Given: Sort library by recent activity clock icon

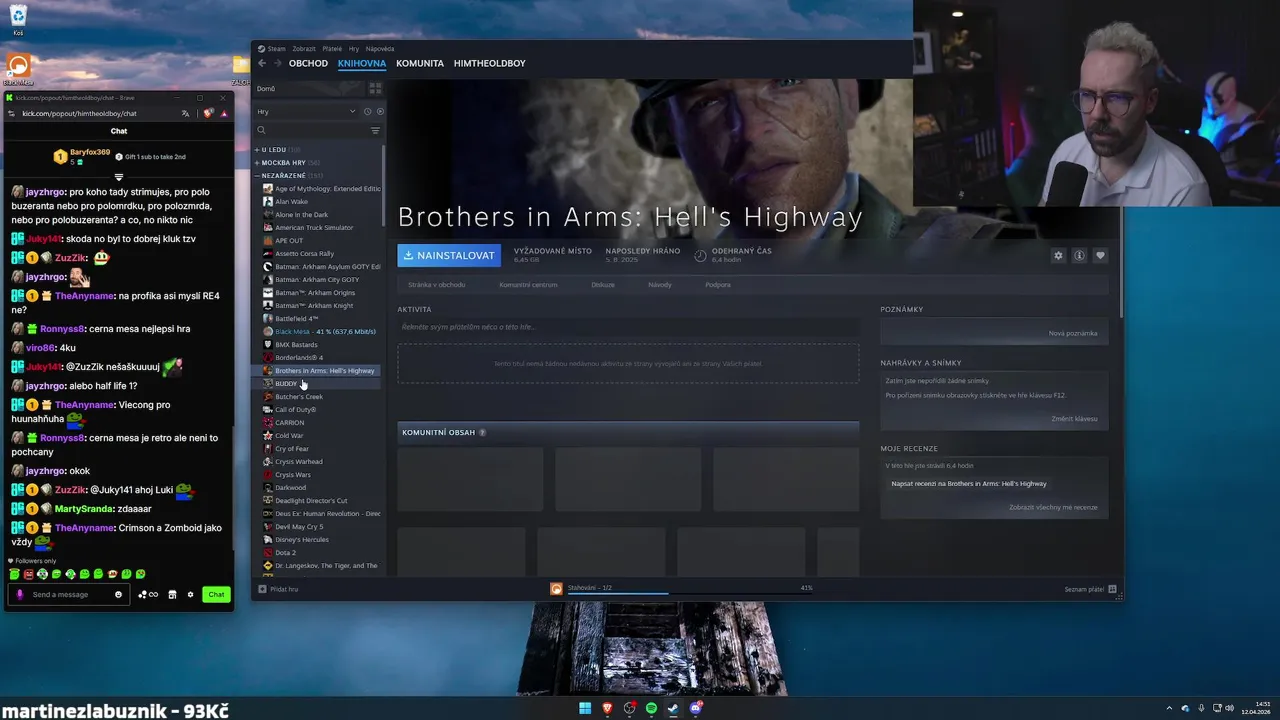Looking at the screenshot, I should click(367, 111).
